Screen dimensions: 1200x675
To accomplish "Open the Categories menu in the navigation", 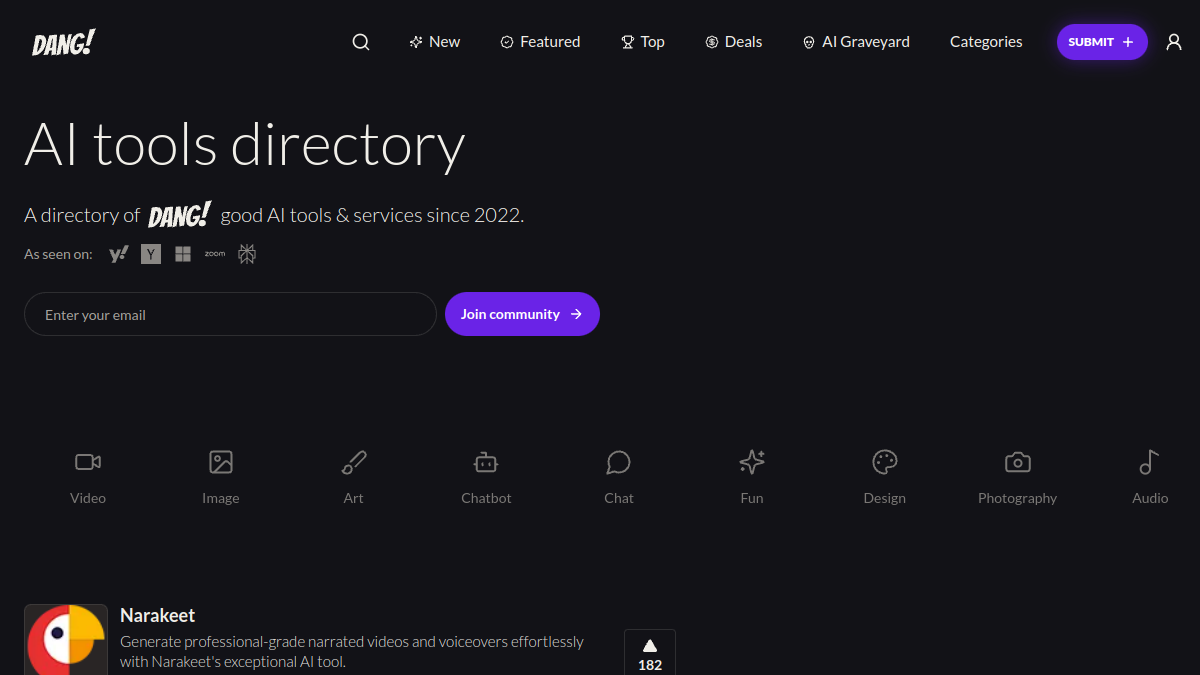I will (986, 42).
